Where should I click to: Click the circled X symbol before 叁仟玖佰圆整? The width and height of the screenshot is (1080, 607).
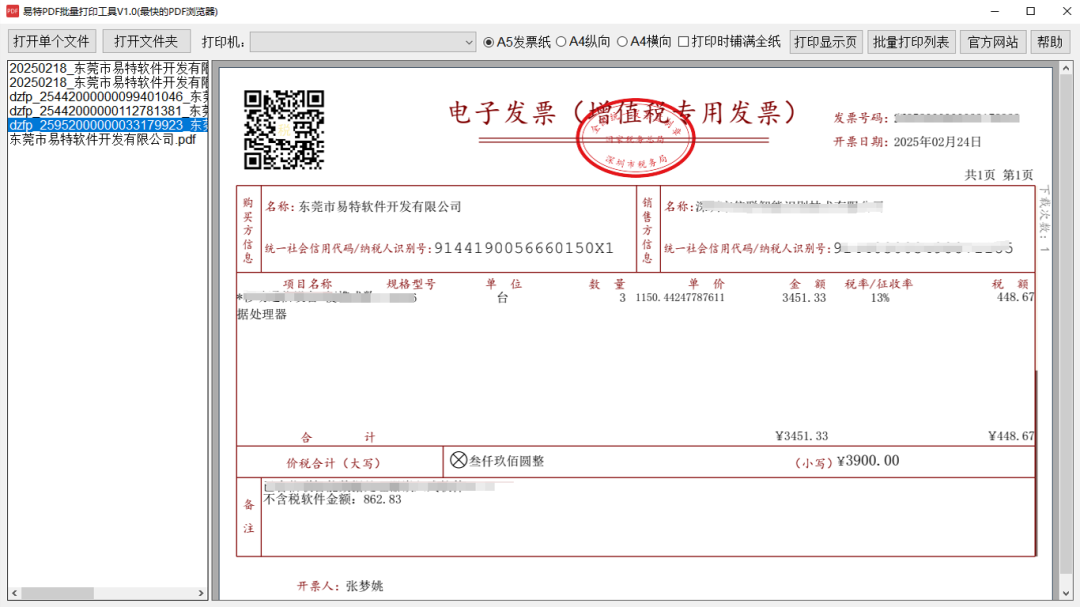coord(458,460)
